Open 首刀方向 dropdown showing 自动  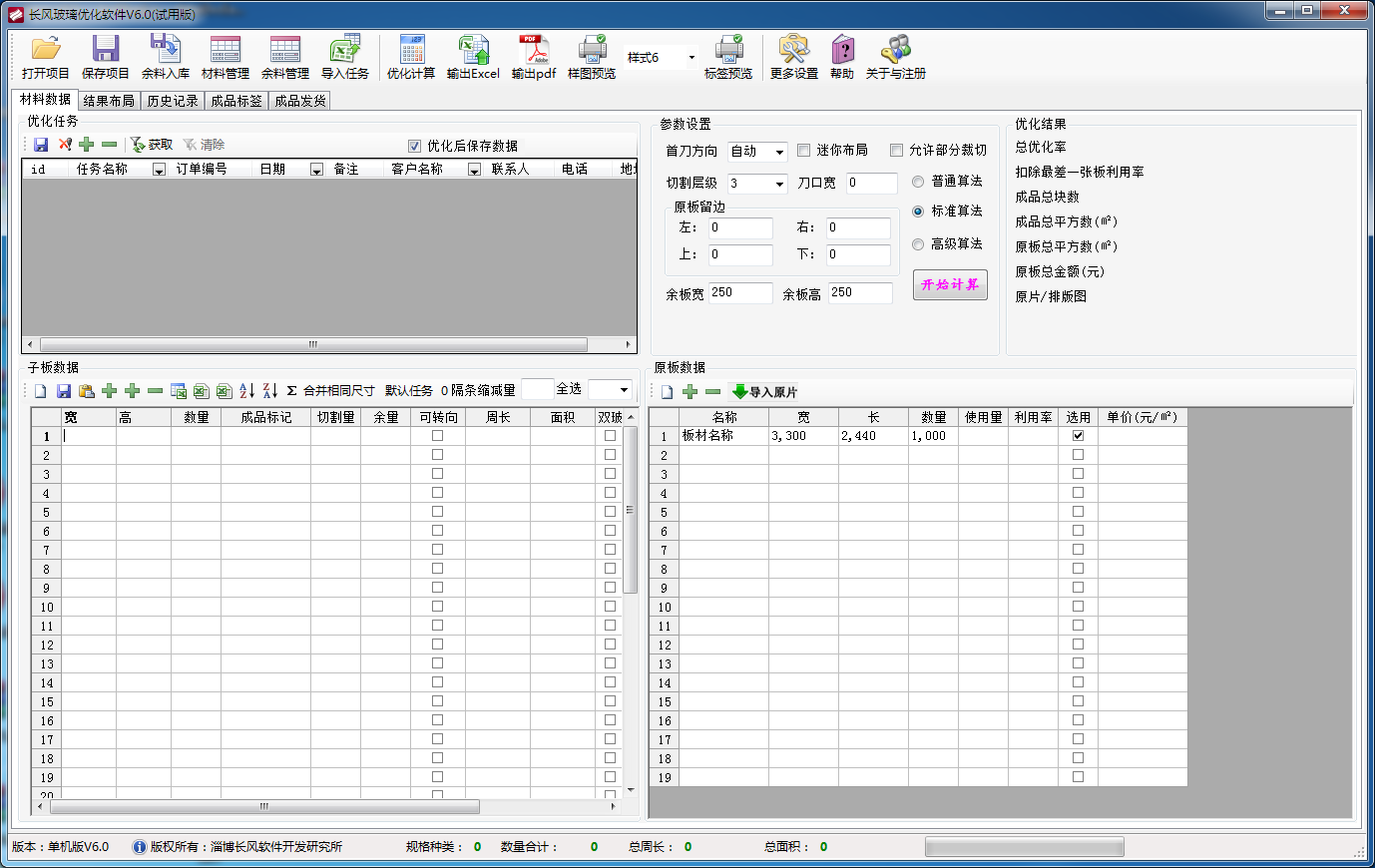(x=779, y=152)
